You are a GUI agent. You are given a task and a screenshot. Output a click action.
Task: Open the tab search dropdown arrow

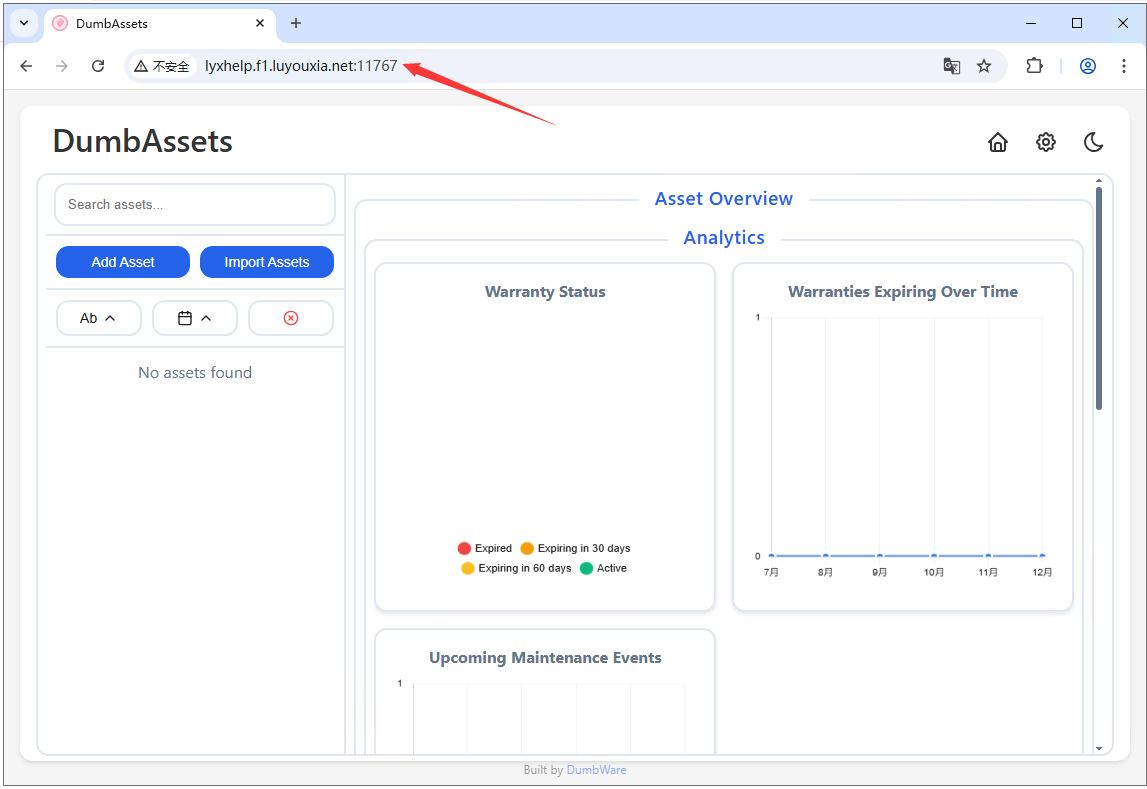pos(24,23)
